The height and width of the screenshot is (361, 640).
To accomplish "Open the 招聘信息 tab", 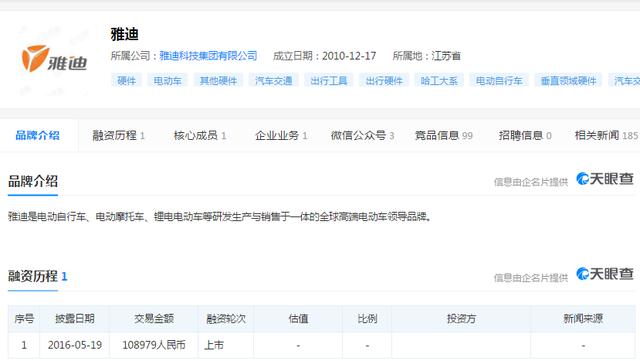I will point(525,135).
